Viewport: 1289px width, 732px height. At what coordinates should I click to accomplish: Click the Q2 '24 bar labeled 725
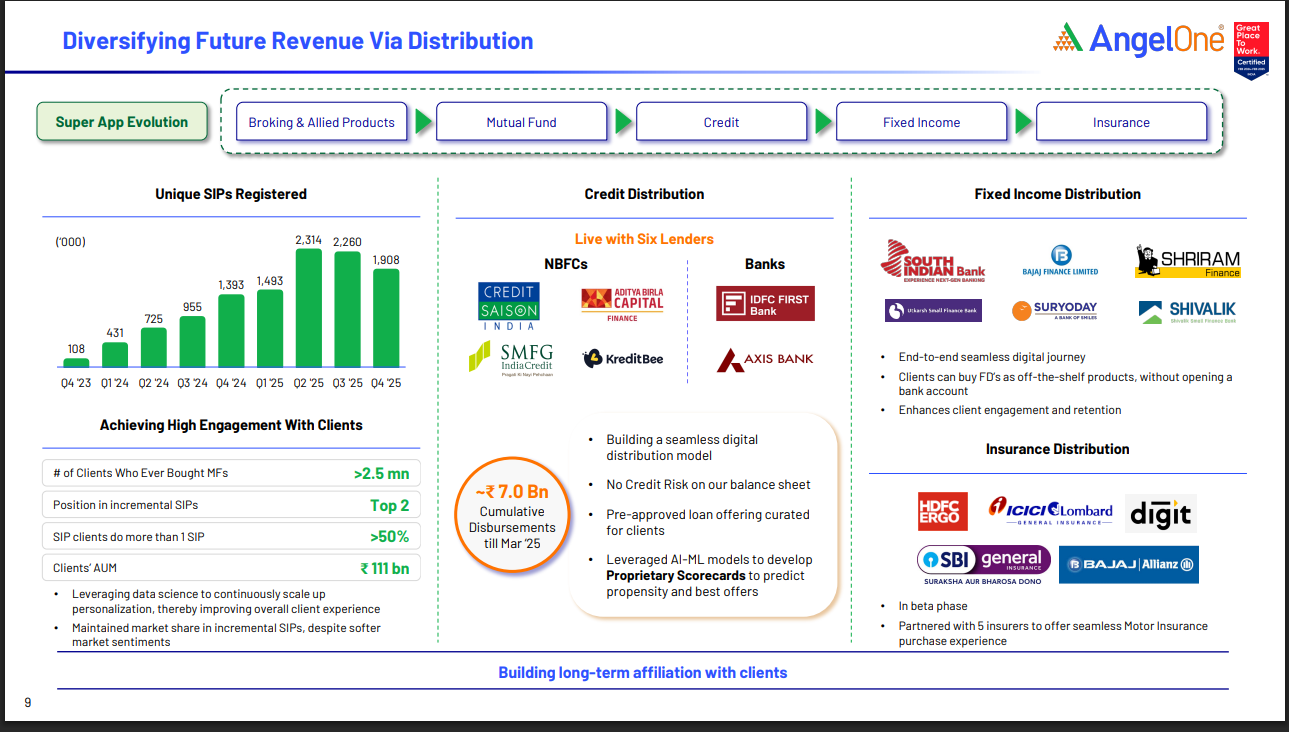point(154,348)
